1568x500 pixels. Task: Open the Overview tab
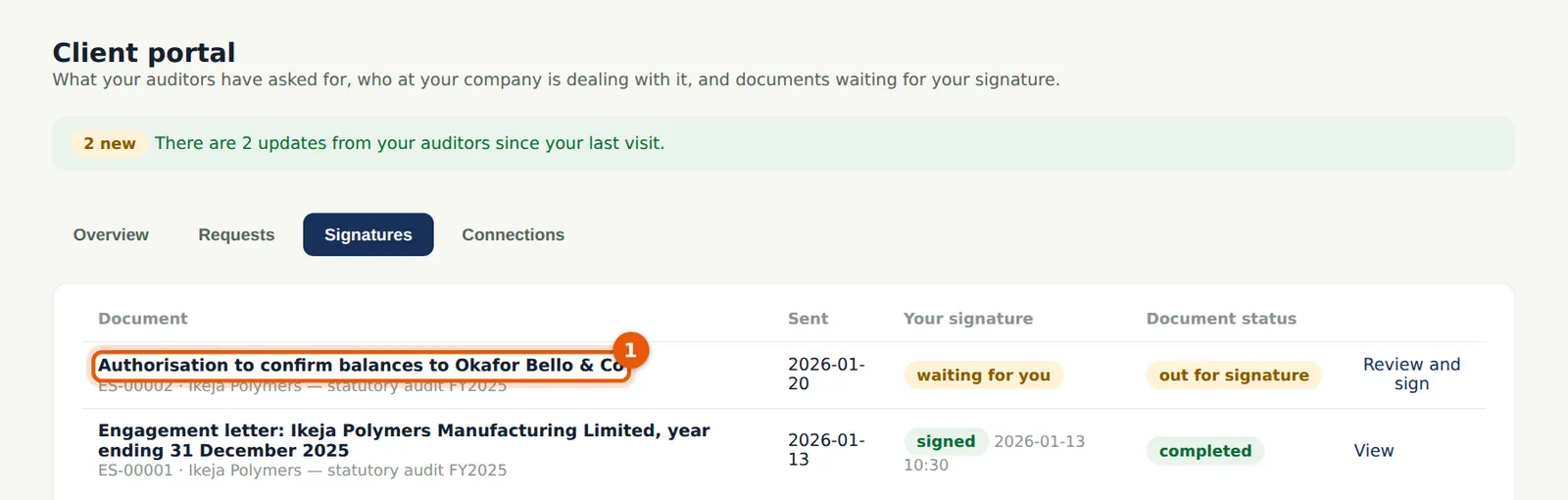[111, 234]
